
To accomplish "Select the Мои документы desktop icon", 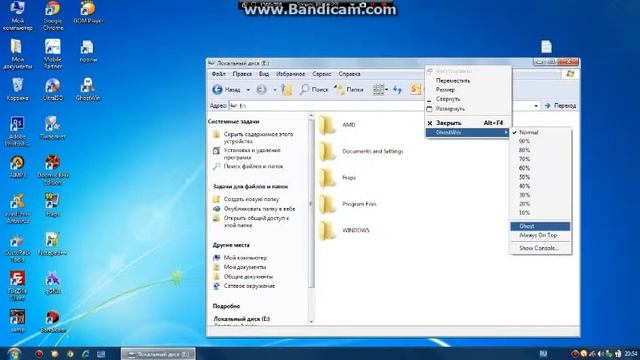I will tap(17, 54).
